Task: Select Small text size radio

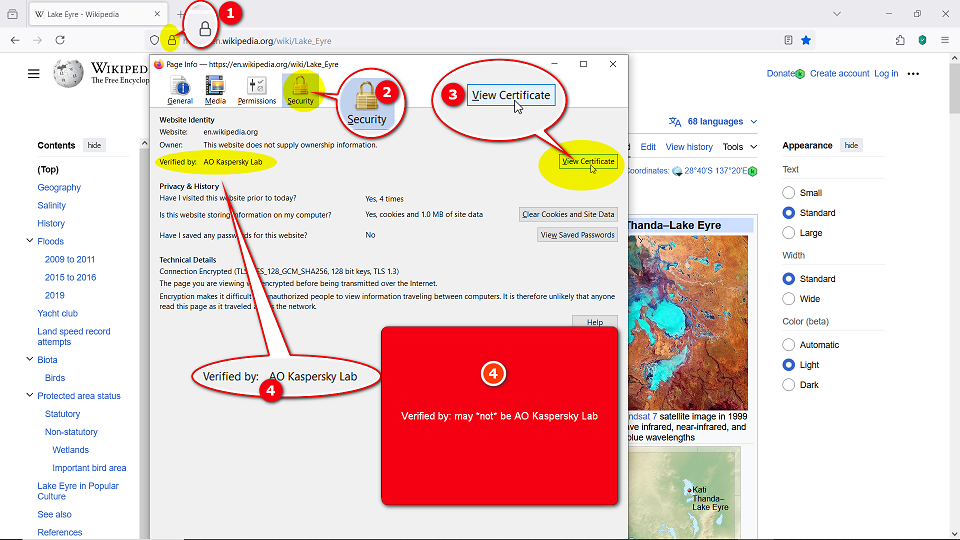Action: (x=789, y=193)
